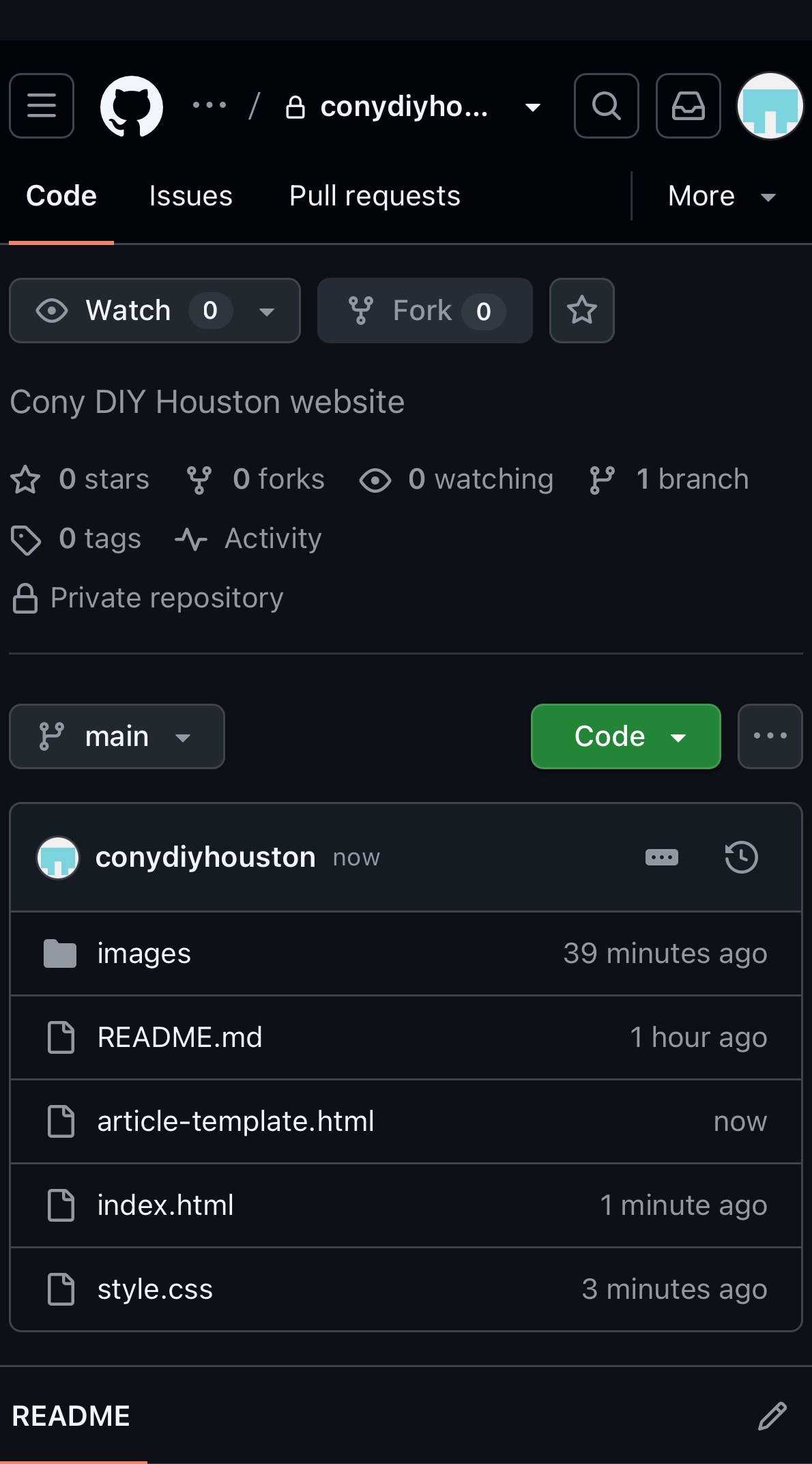The height and width of the screenshot is (1464, 812).
Task: Open the 0 tags link
Action: coord(76,539)
